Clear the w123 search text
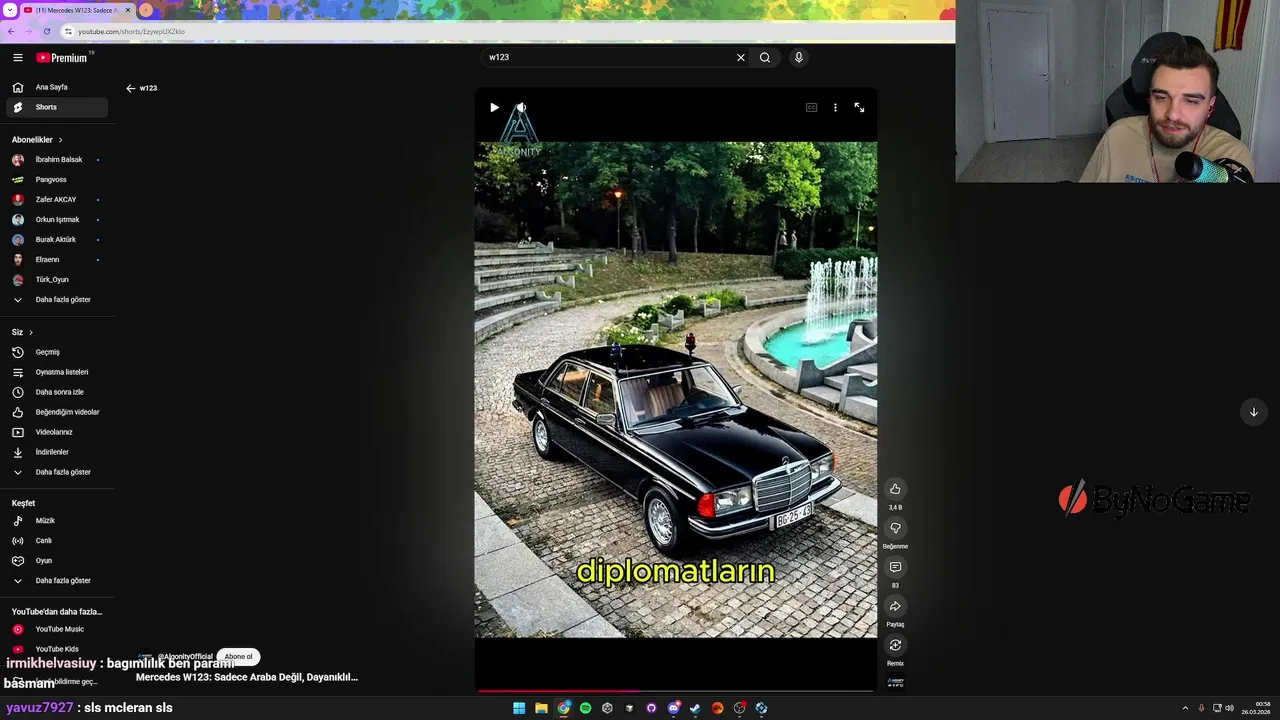 coord(741,58)
